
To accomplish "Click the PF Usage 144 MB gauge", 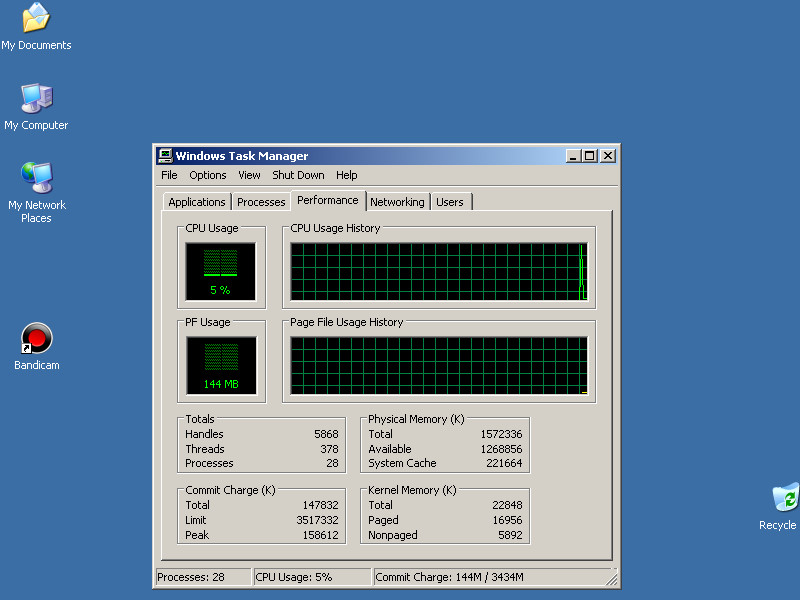I will [221, 365].
